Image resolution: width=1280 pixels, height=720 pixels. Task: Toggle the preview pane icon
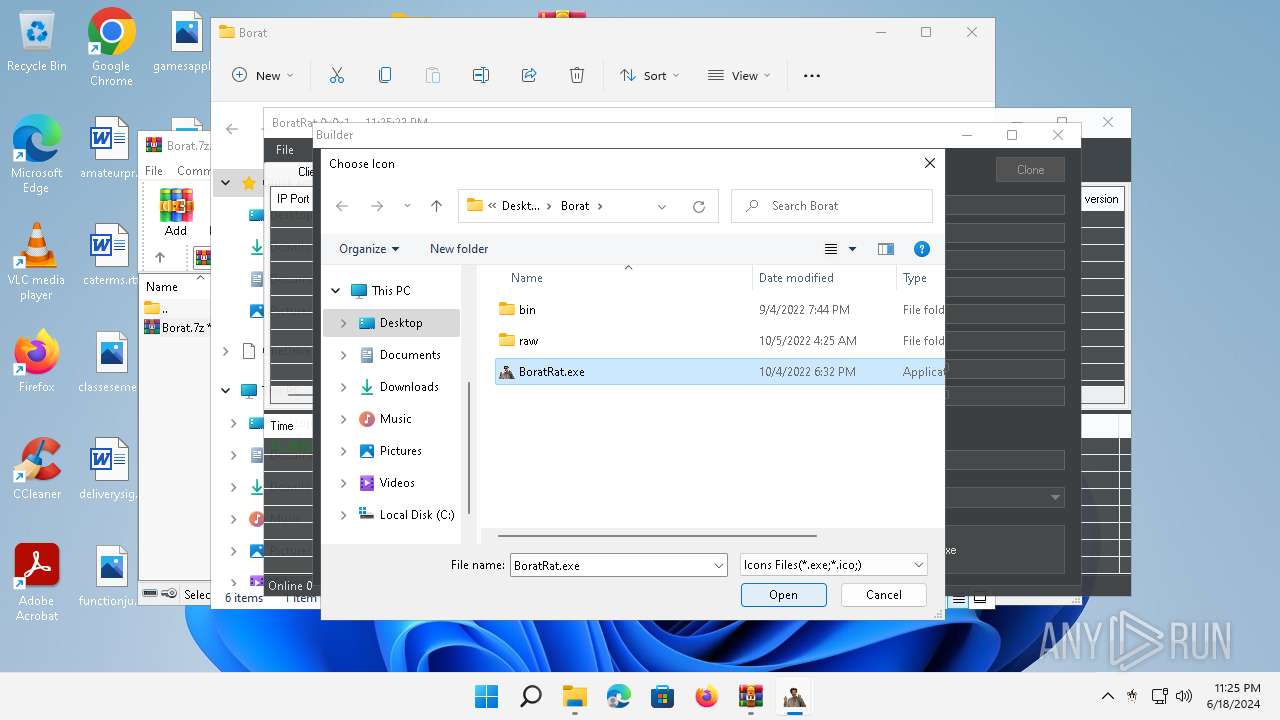[885, 249]
